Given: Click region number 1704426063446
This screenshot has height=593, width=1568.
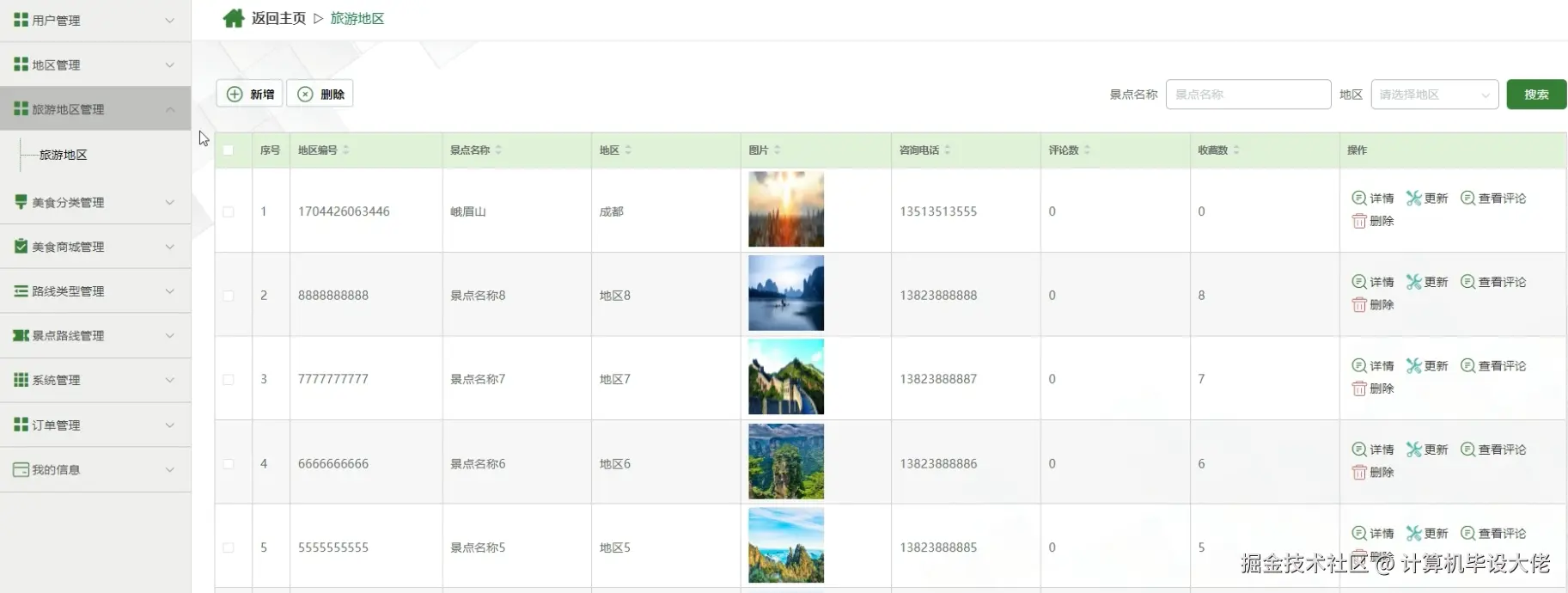Looking at the screenshot, I should [344, 211].
